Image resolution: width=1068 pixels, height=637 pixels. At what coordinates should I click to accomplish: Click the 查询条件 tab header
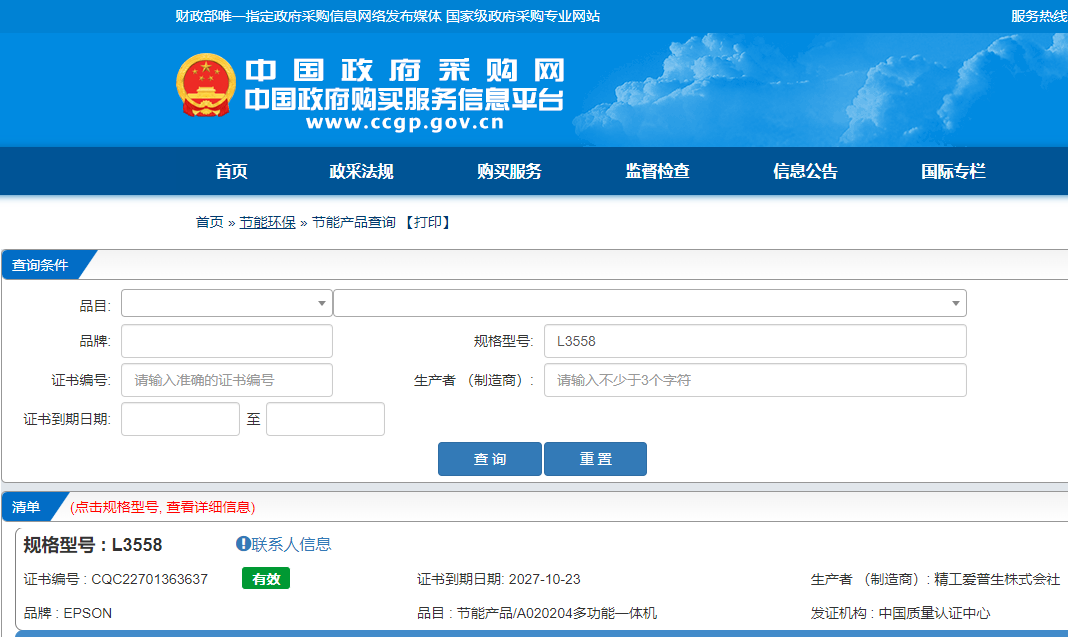pos(42,265)
